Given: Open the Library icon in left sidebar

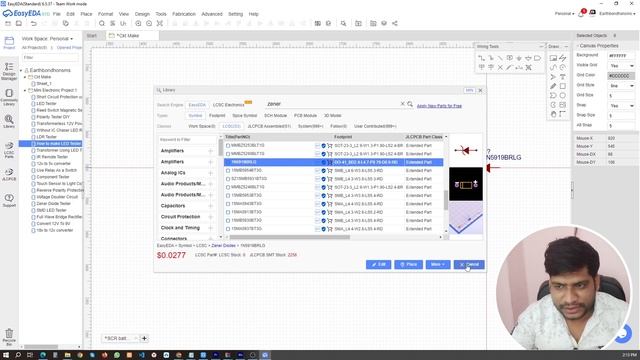Looking at the screenshot, I should tap(9, 121).
